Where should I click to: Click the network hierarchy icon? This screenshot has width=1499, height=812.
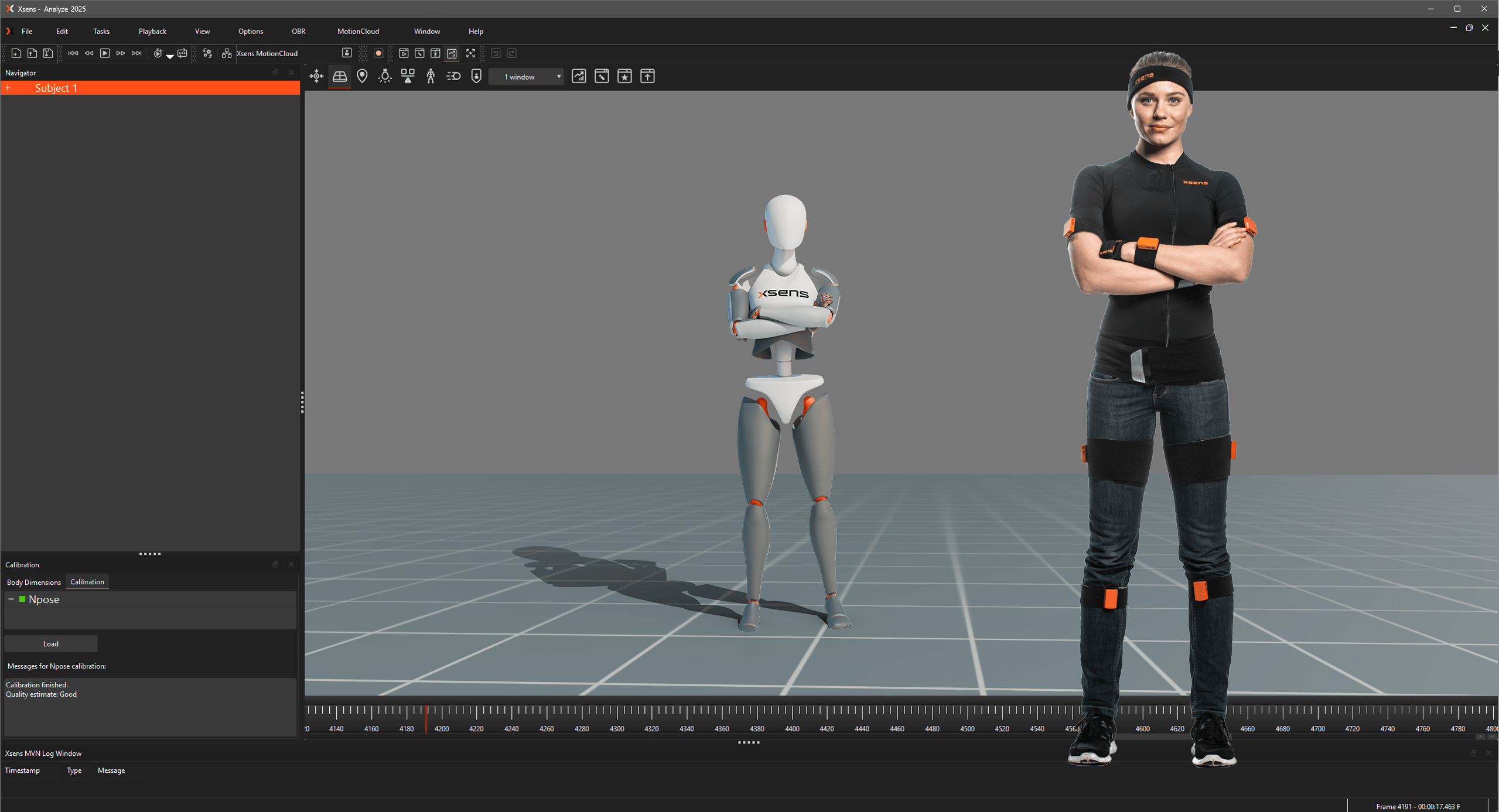[x=227, y=53]
